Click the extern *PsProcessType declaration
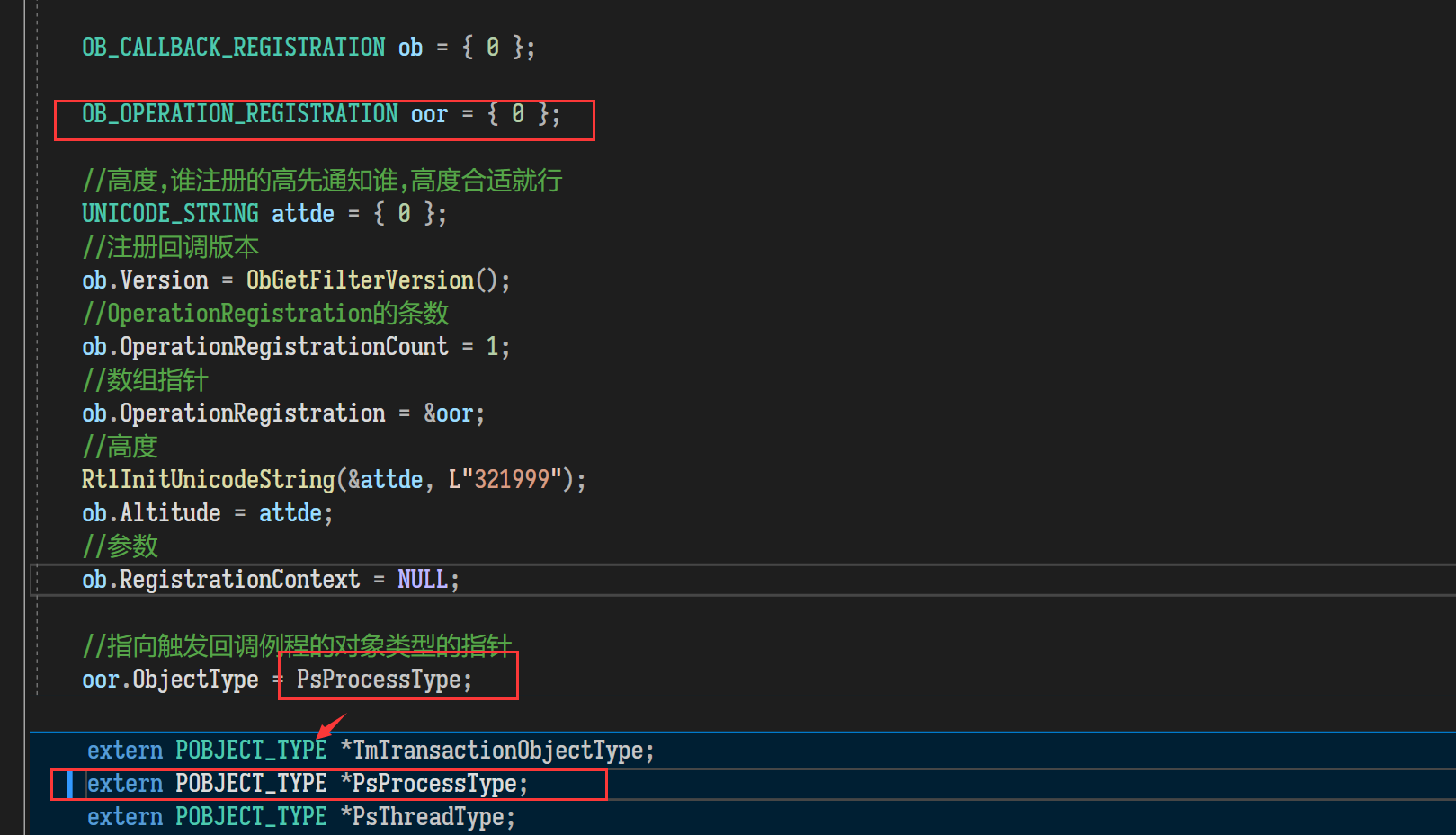Screen dimensions: 1456x835 tap(308, 783)
